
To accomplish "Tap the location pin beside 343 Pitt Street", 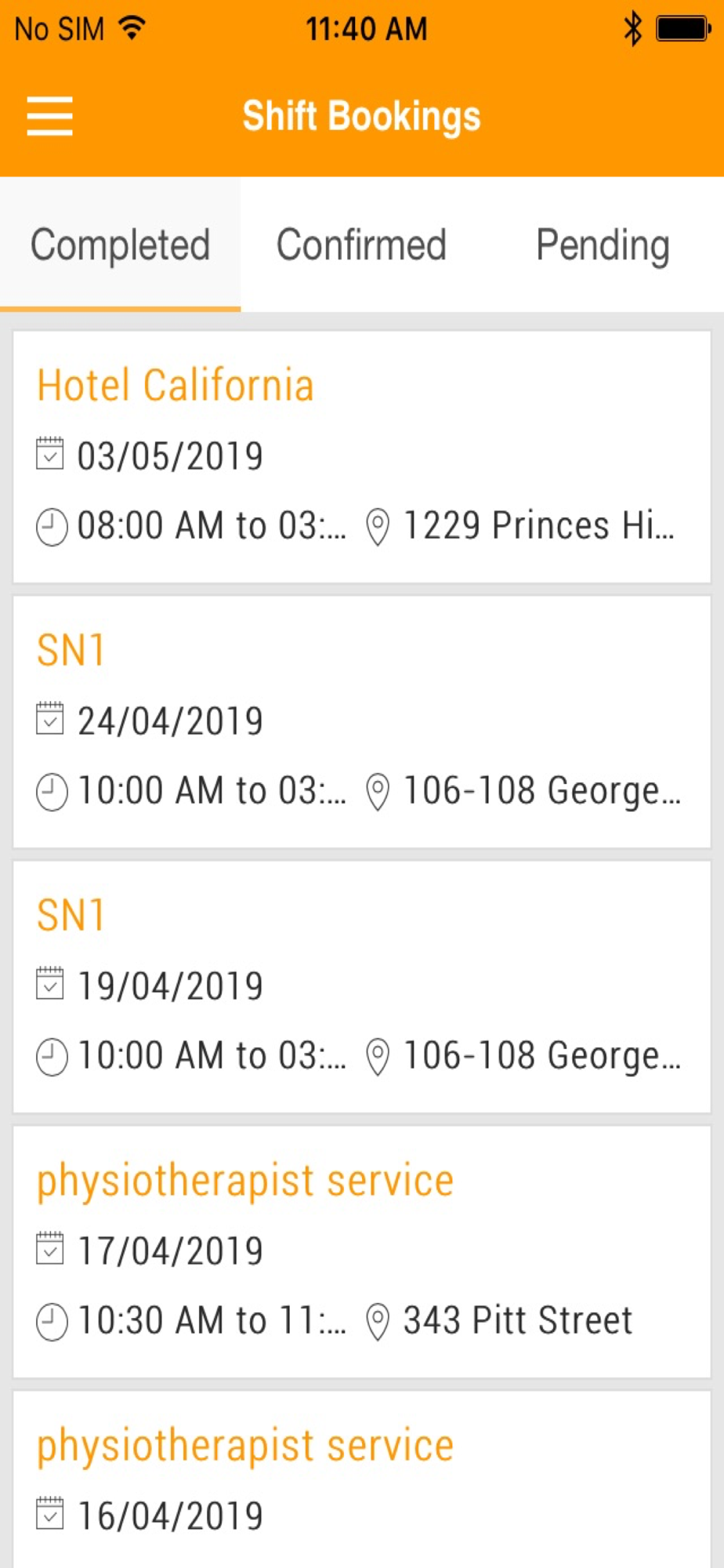I will 378,1322.
